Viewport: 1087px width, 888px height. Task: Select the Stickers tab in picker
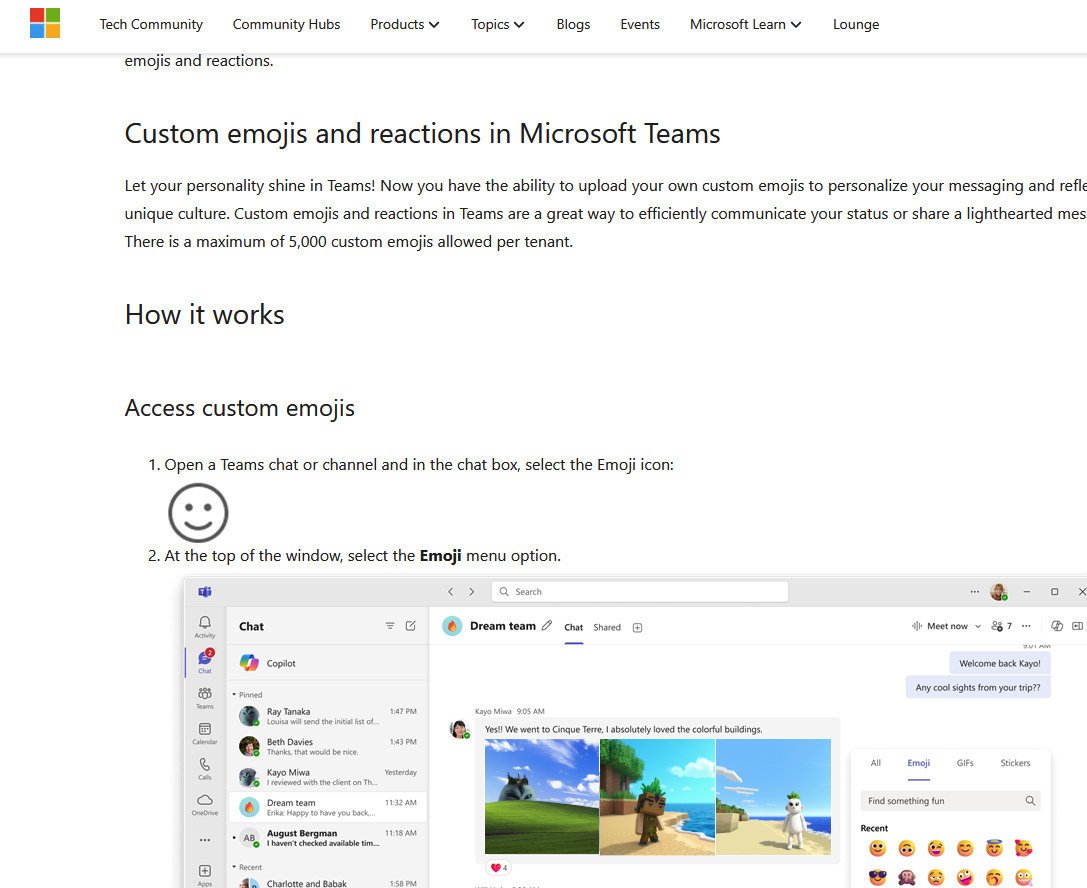1015,763
